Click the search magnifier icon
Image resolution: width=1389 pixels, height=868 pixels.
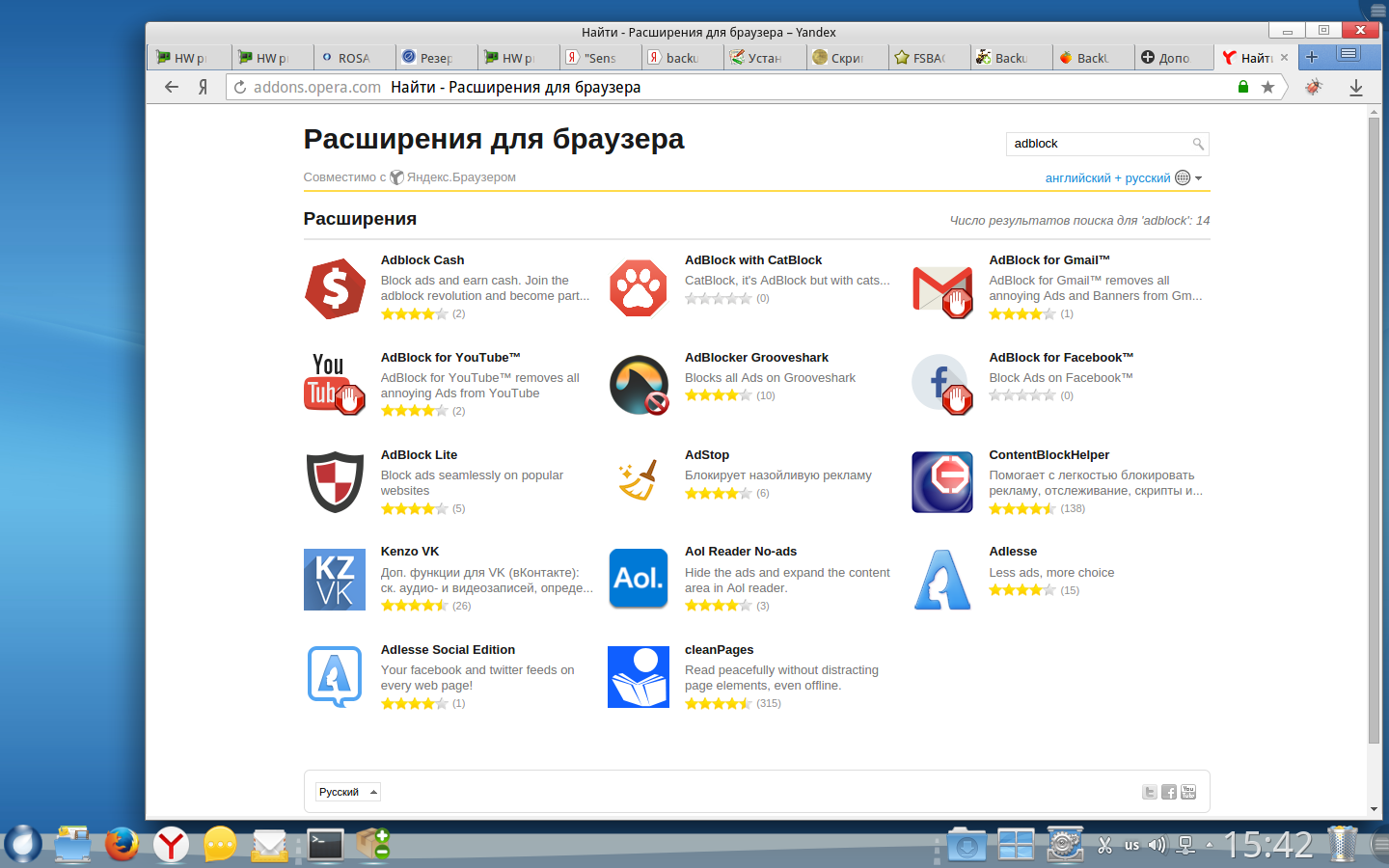click(x=1198, y=144)
